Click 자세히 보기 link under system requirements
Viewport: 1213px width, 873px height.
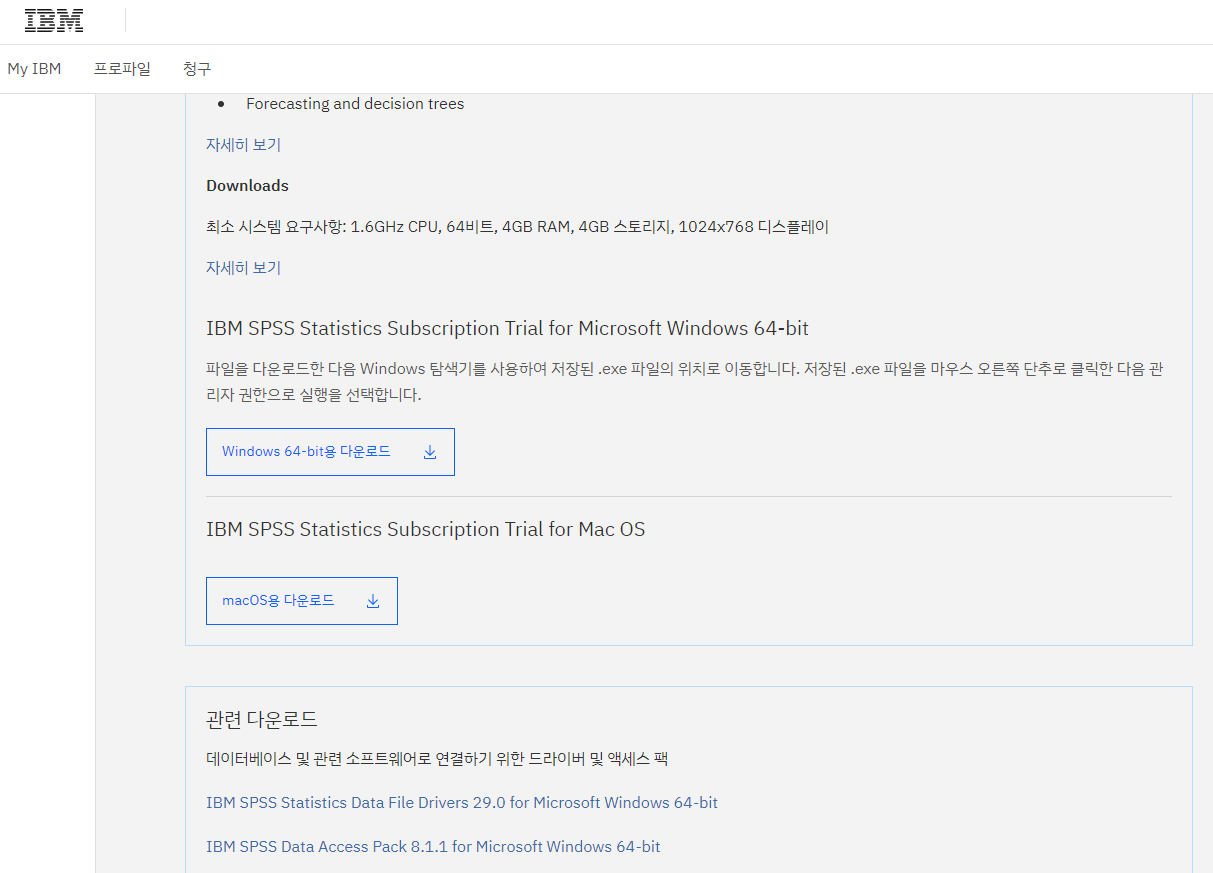click(243, 268)
